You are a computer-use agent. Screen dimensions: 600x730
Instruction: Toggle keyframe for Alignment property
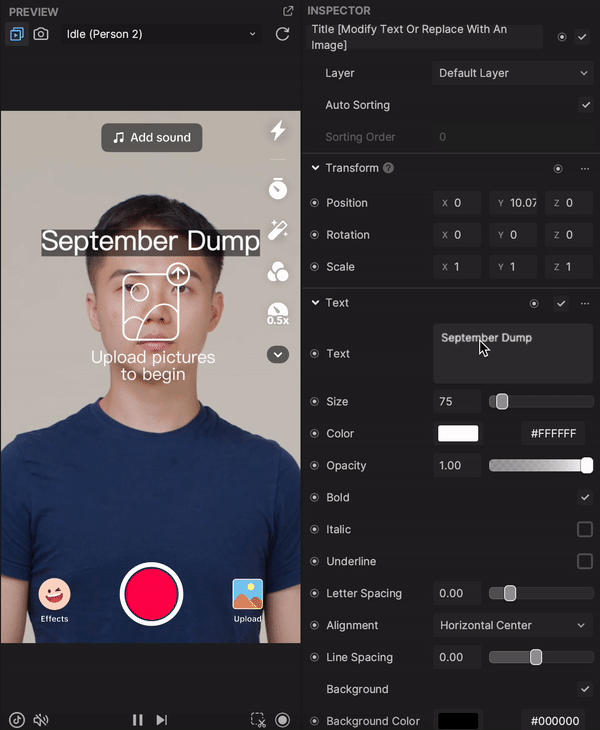coord(315,625)
